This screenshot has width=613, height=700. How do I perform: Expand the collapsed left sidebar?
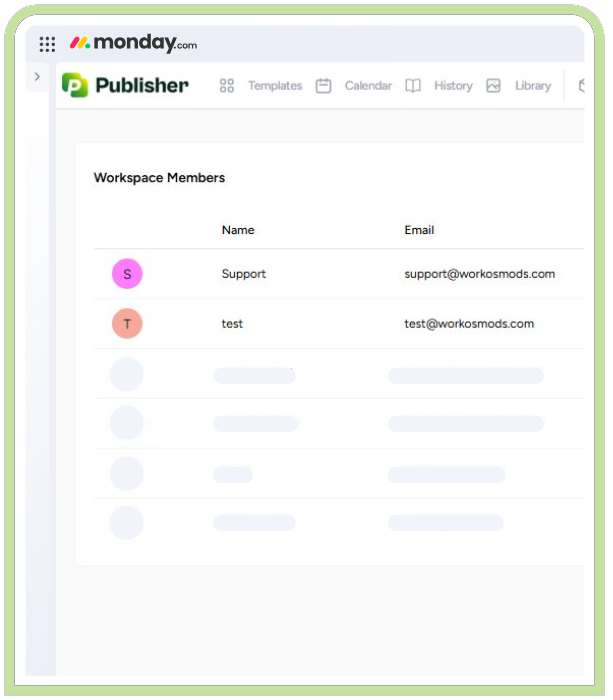tap(37, 77)
